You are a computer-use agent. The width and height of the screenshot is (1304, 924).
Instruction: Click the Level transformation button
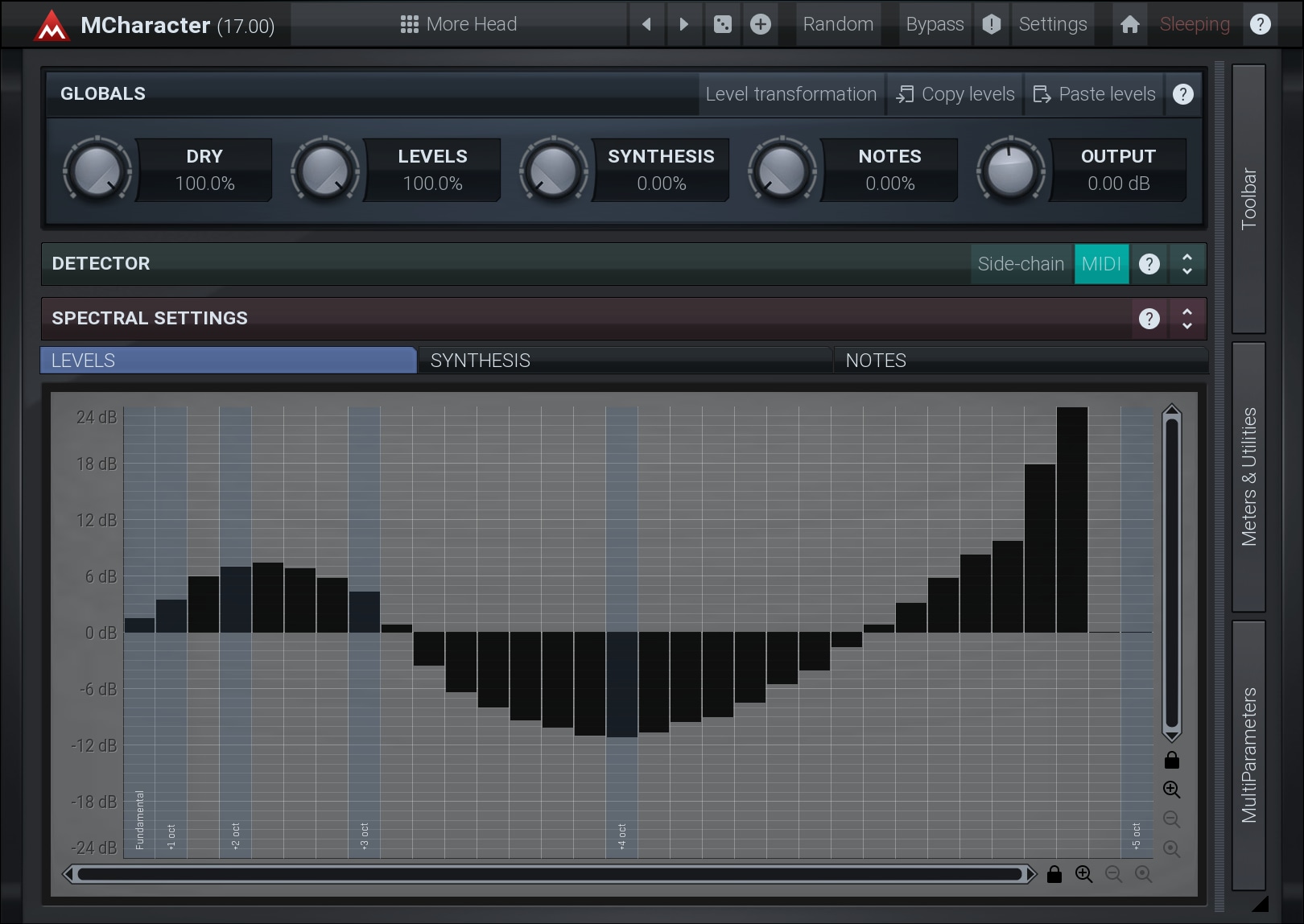pyautogui.click(x=790, y=94)
